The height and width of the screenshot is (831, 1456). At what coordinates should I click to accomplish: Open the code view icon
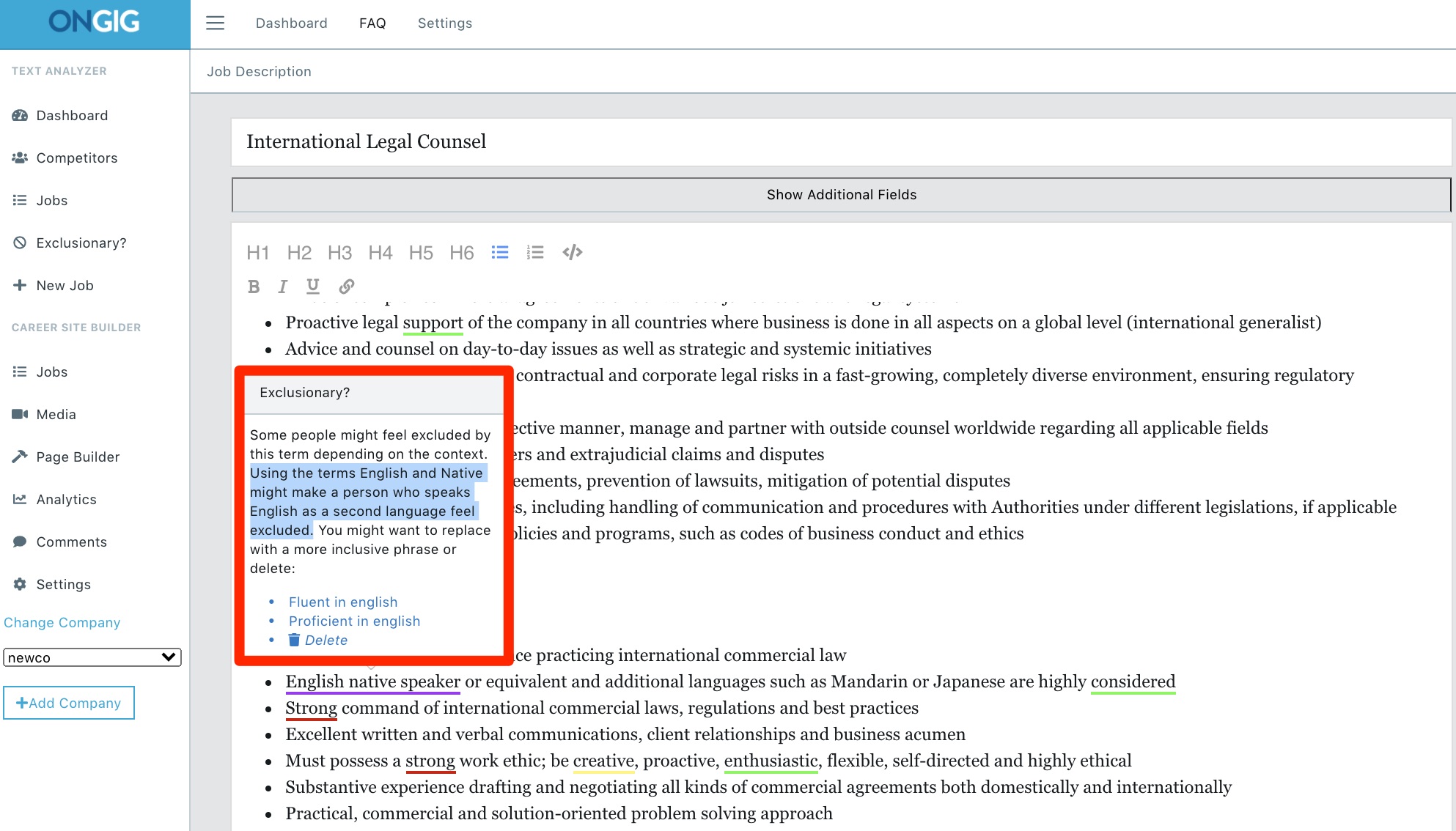(x=572, y=253)
